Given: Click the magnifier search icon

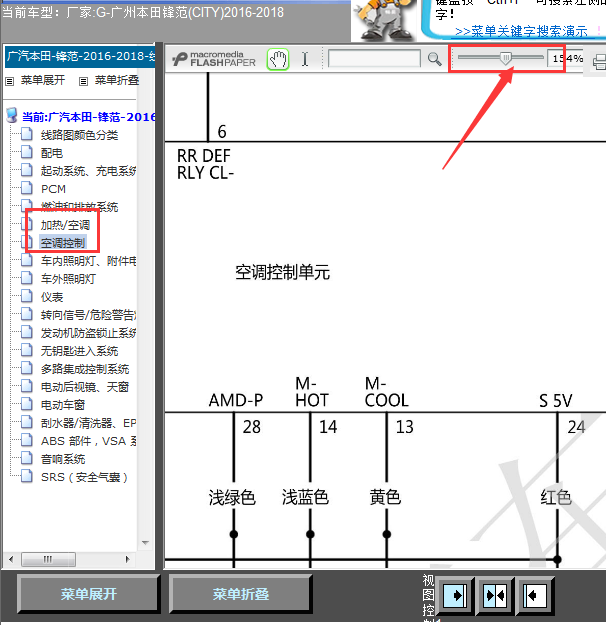Looking at the screenshot, I should pos(434,59).
